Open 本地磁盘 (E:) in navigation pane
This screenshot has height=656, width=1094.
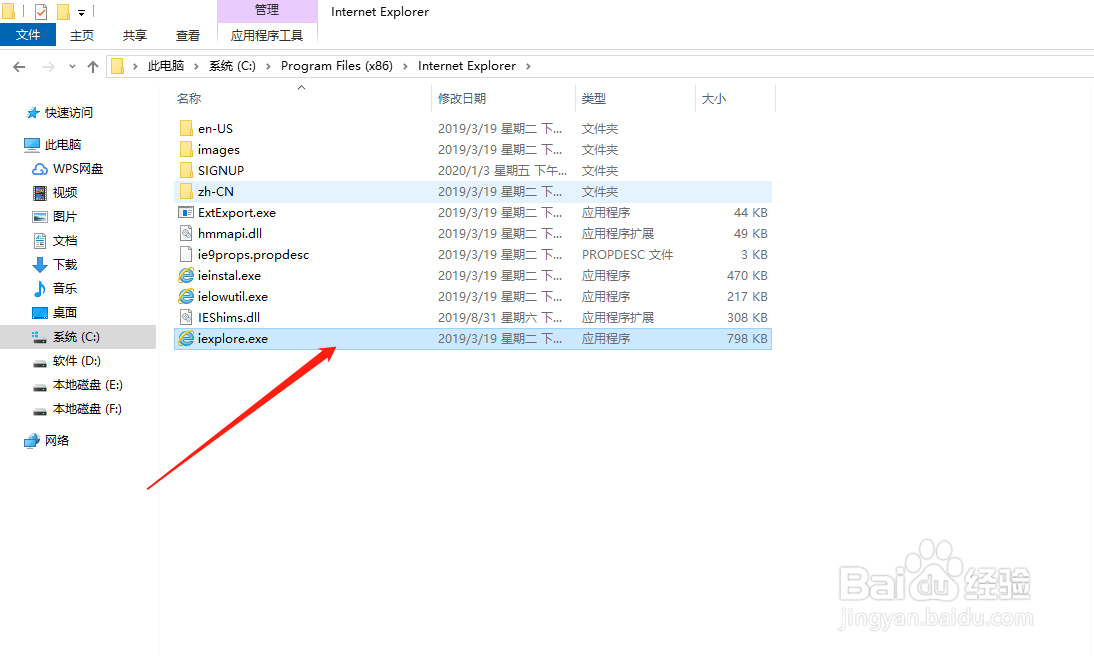point(87,385)
